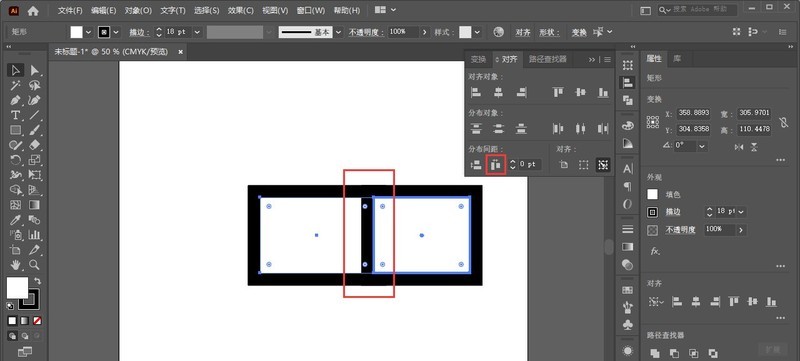The image size is (800, 361).
Task: Open 效果(C) menu
Action: (x=240, y=10)
